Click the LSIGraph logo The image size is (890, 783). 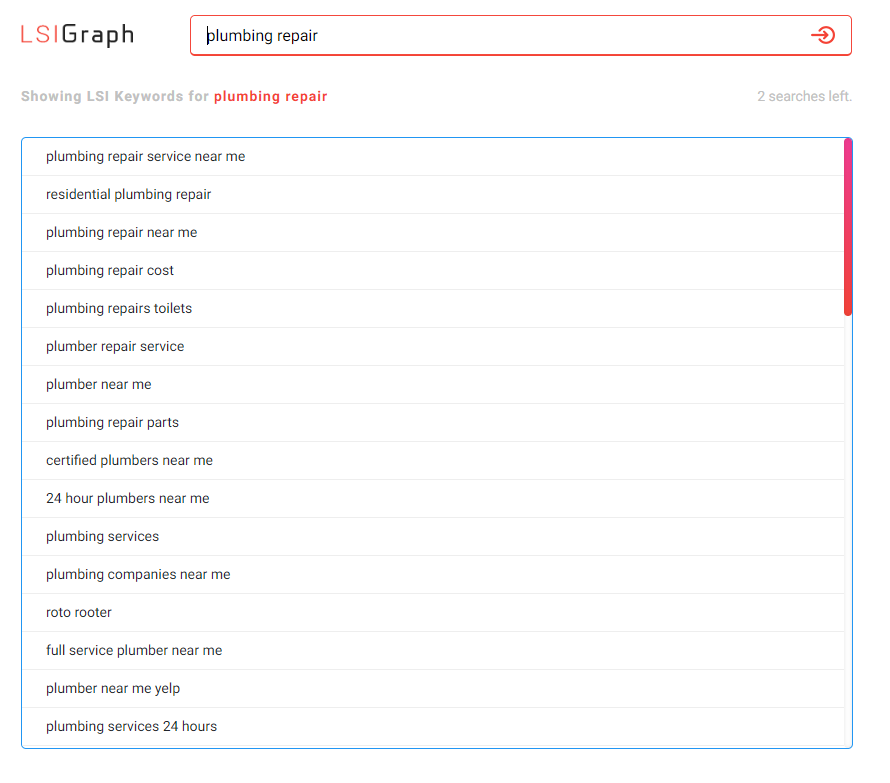tap(75, 34)
